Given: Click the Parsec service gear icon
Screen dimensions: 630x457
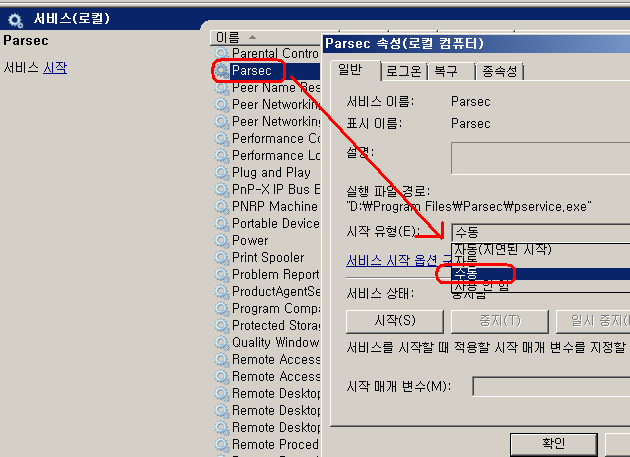Looking at the screenshot, I should click(221, 71).
